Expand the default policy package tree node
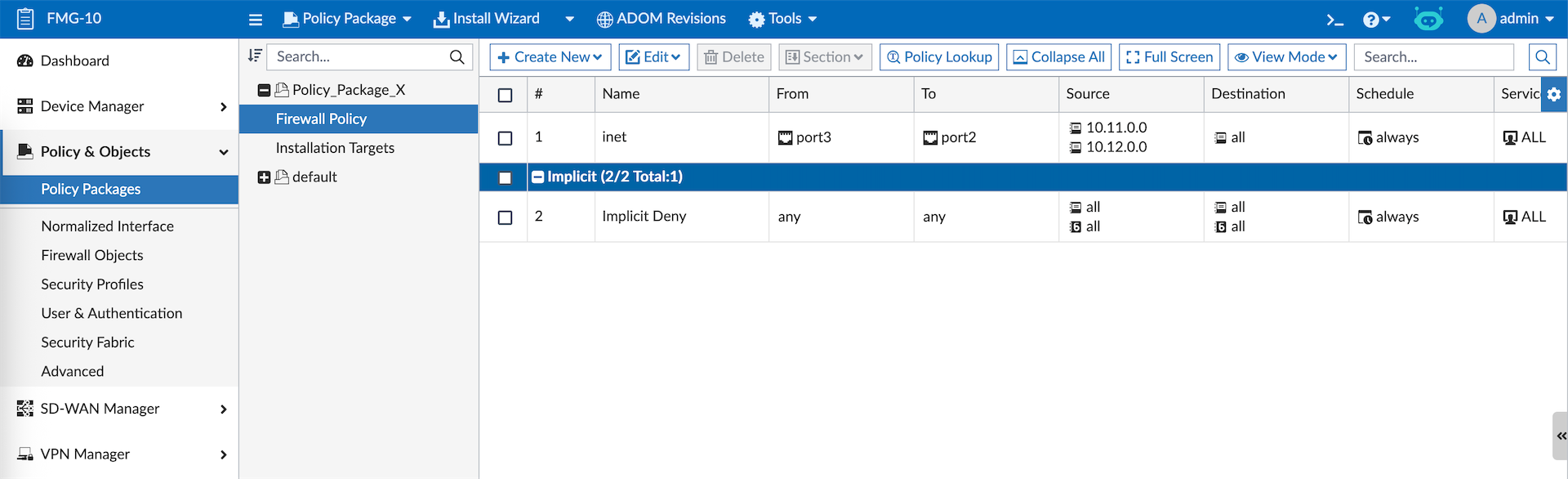The image size is (1568, 479). pos(264,177)
